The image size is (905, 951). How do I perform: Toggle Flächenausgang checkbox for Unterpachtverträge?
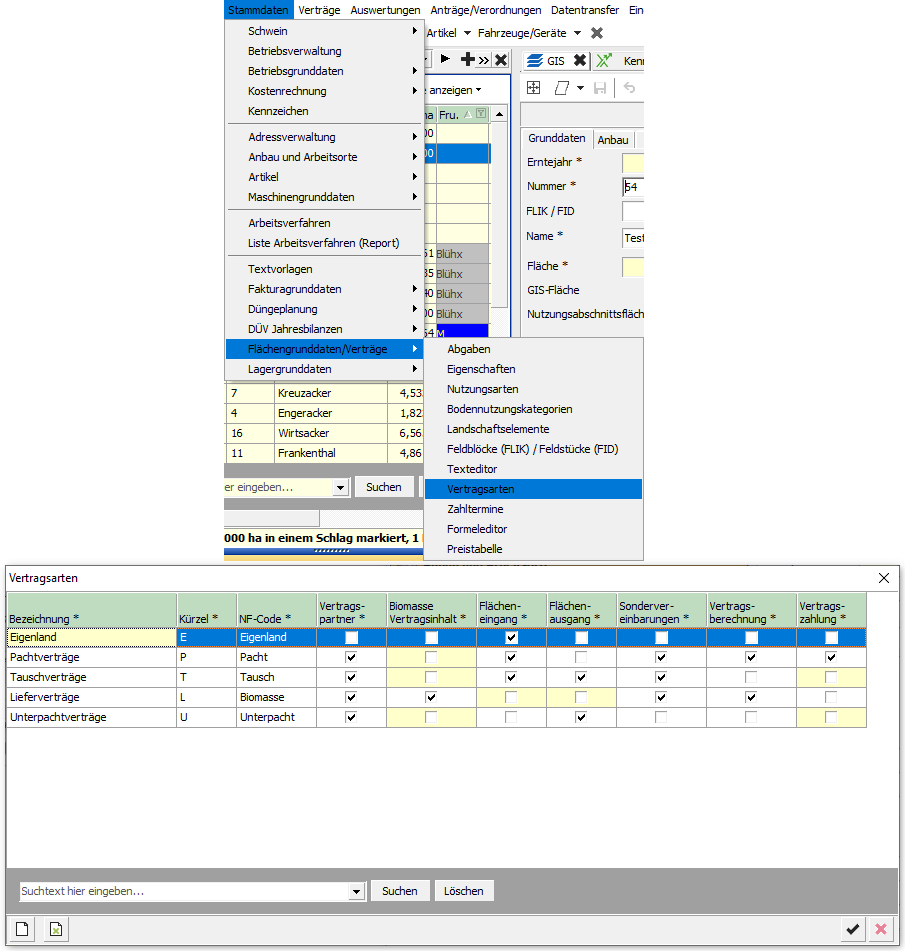click(x=581, y=717)
